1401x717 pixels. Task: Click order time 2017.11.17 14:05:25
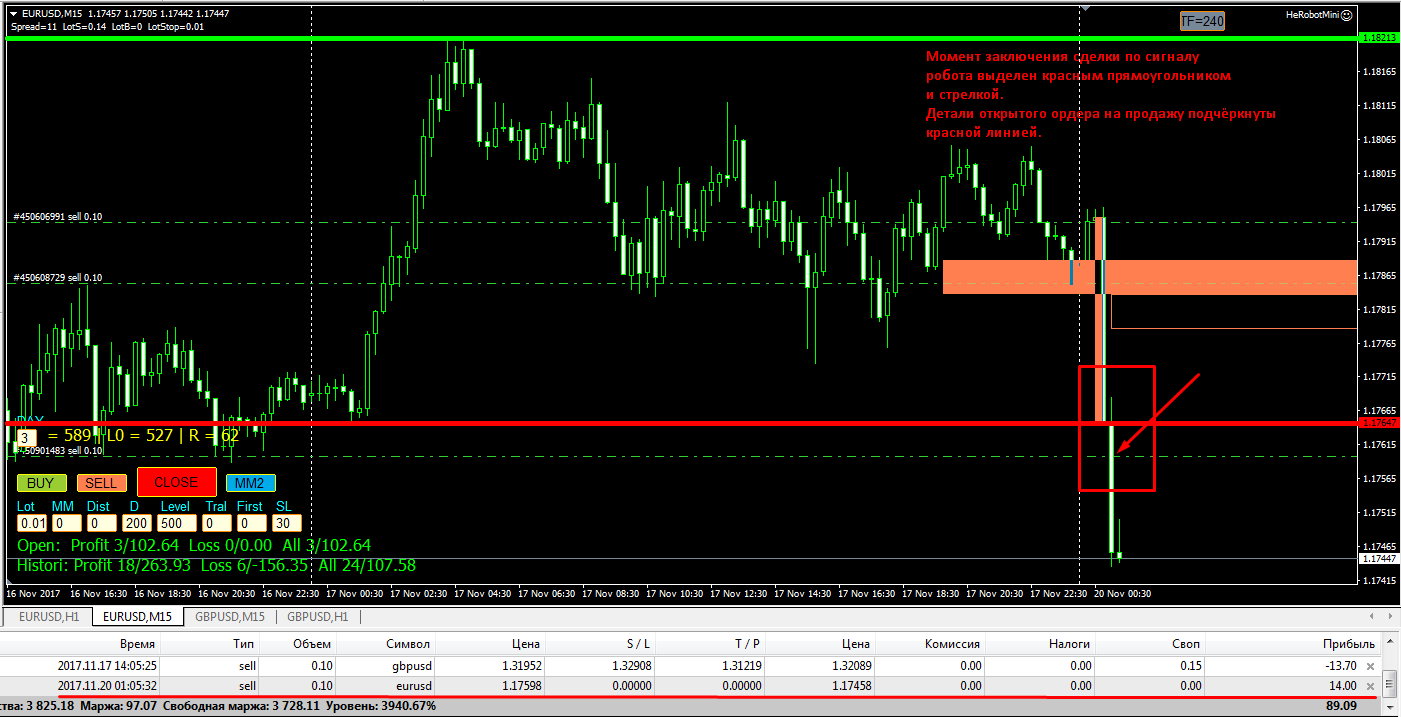point(106,666)
